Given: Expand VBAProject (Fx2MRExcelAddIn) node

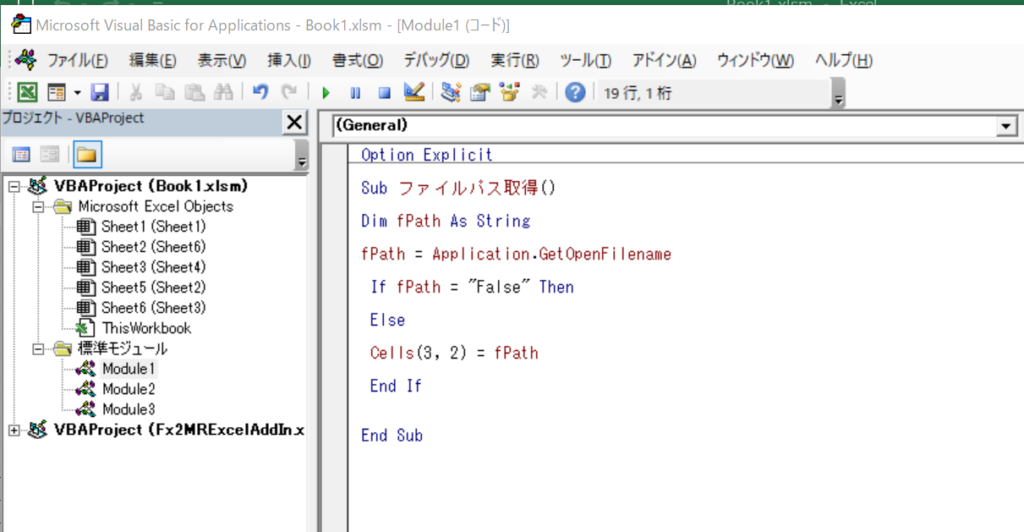Looking at the screenshot, I should tap(14, 430).
